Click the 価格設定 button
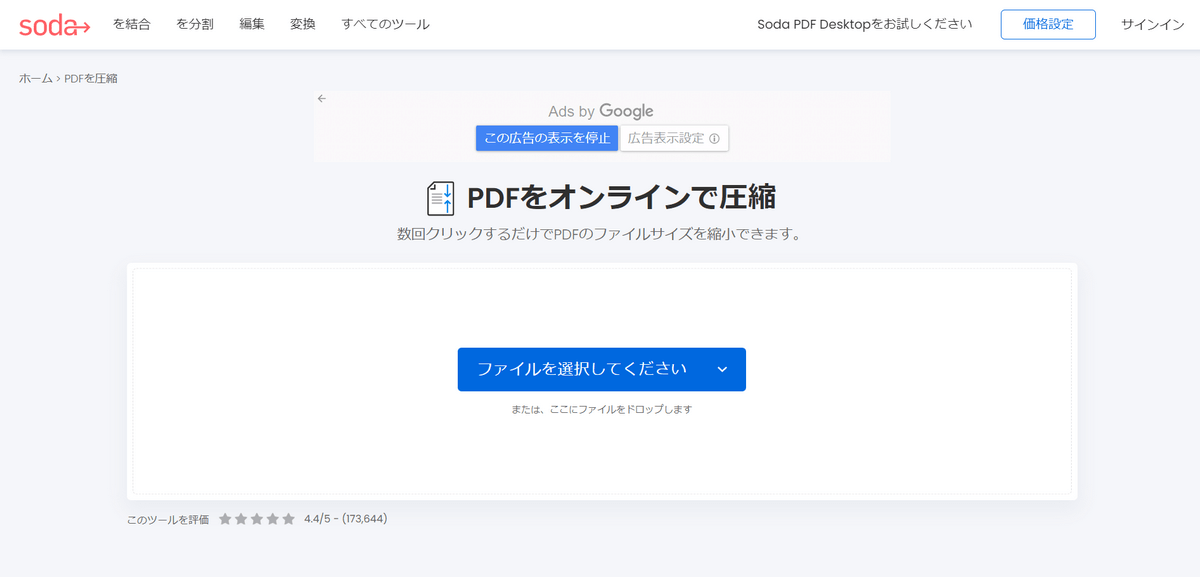Viewport: 1200px width, 577px height. (x=1048, y=24)
